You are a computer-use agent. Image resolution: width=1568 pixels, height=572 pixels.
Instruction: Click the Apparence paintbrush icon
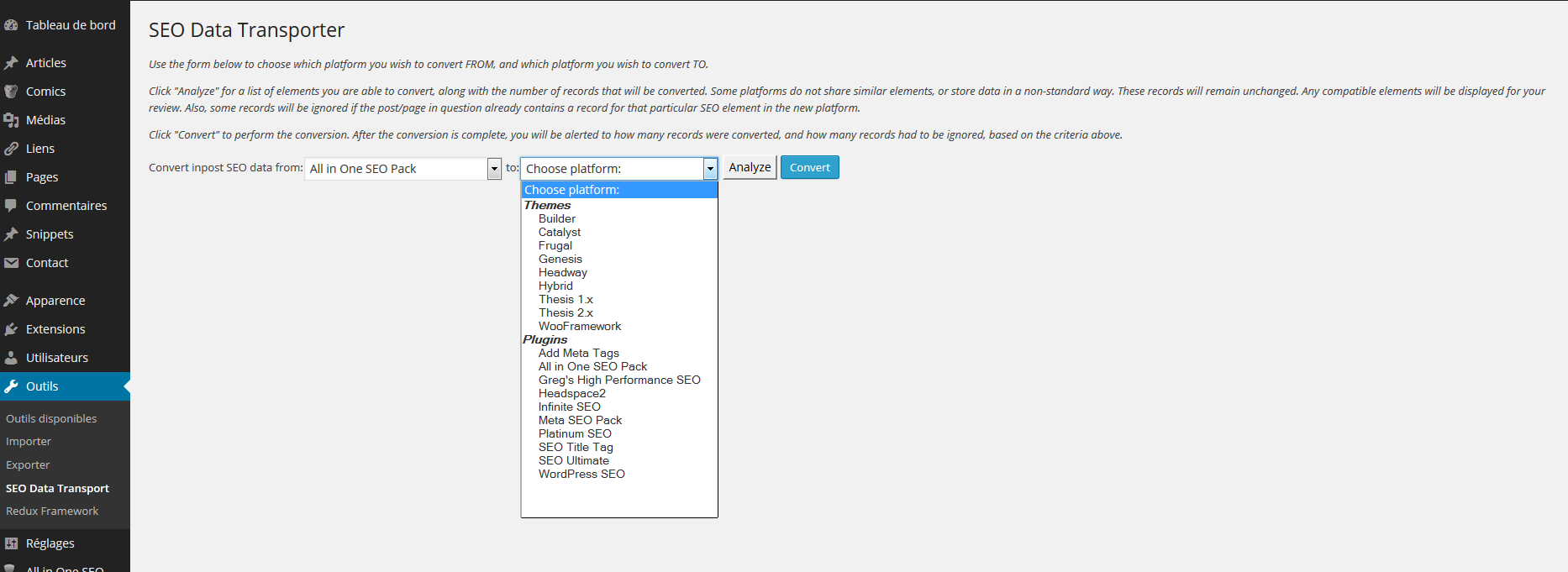pos(11,301)
